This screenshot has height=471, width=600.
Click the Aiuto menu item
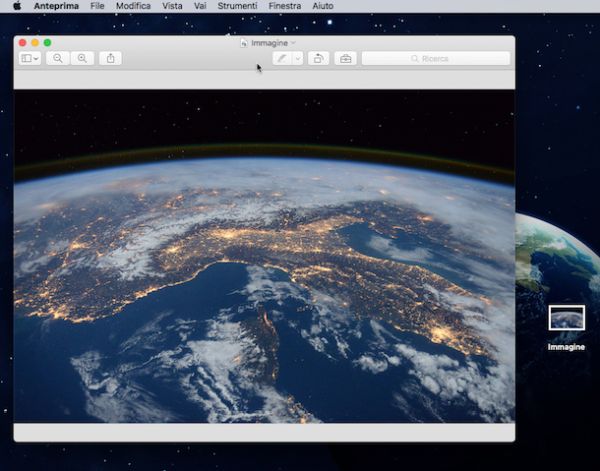point(323,6)
